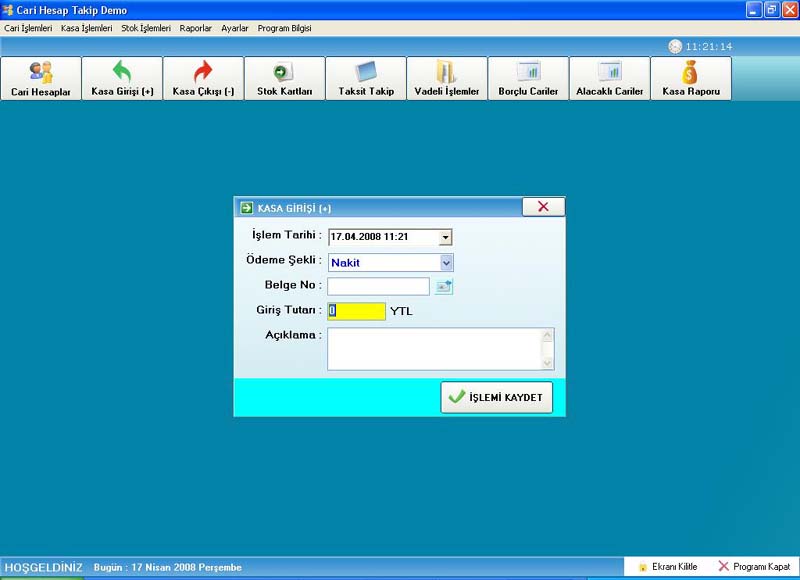Screen dimensions: 800x580
Task: Click the yellow Giriş Tutarı field
Action: pyautogui.click(x=357, y=311)
